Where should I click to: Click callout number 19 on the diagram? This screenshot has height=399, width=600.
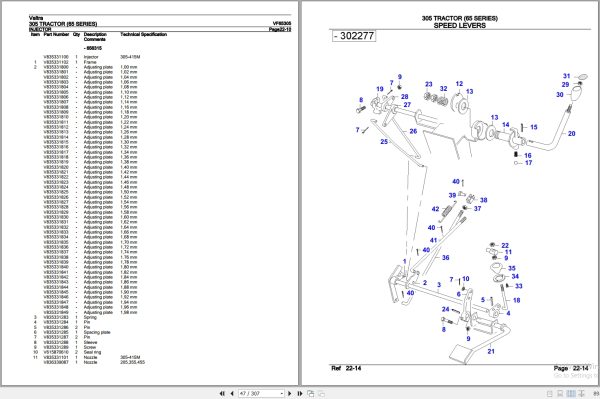[380, 89]
